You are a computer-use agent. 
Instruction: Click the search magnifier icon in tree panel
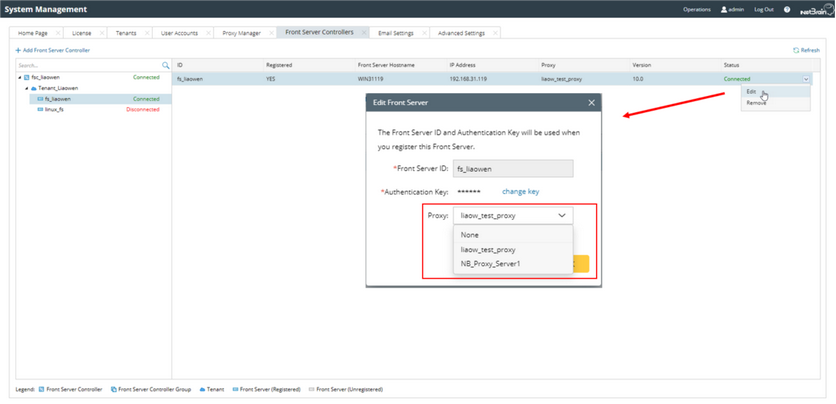(x=166, y=65)
